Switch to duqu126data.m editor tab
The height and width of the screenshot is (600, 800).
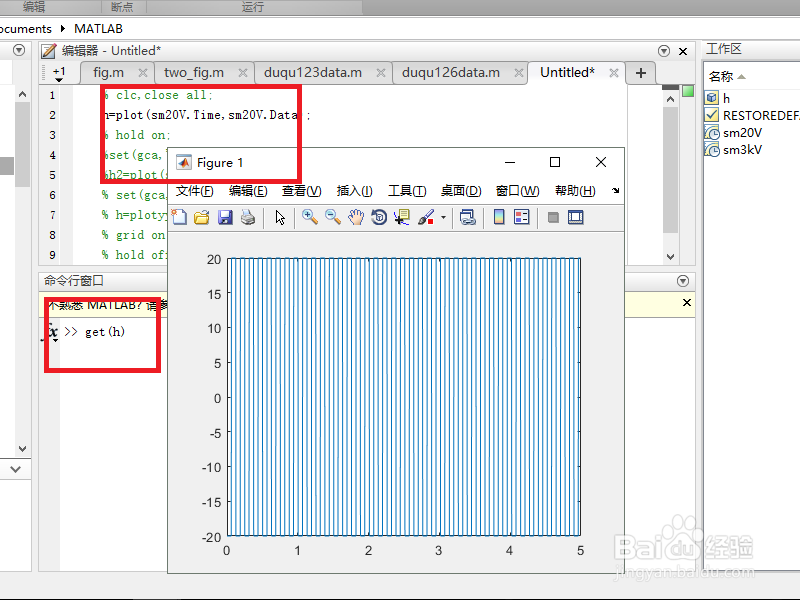pos(451,72)
